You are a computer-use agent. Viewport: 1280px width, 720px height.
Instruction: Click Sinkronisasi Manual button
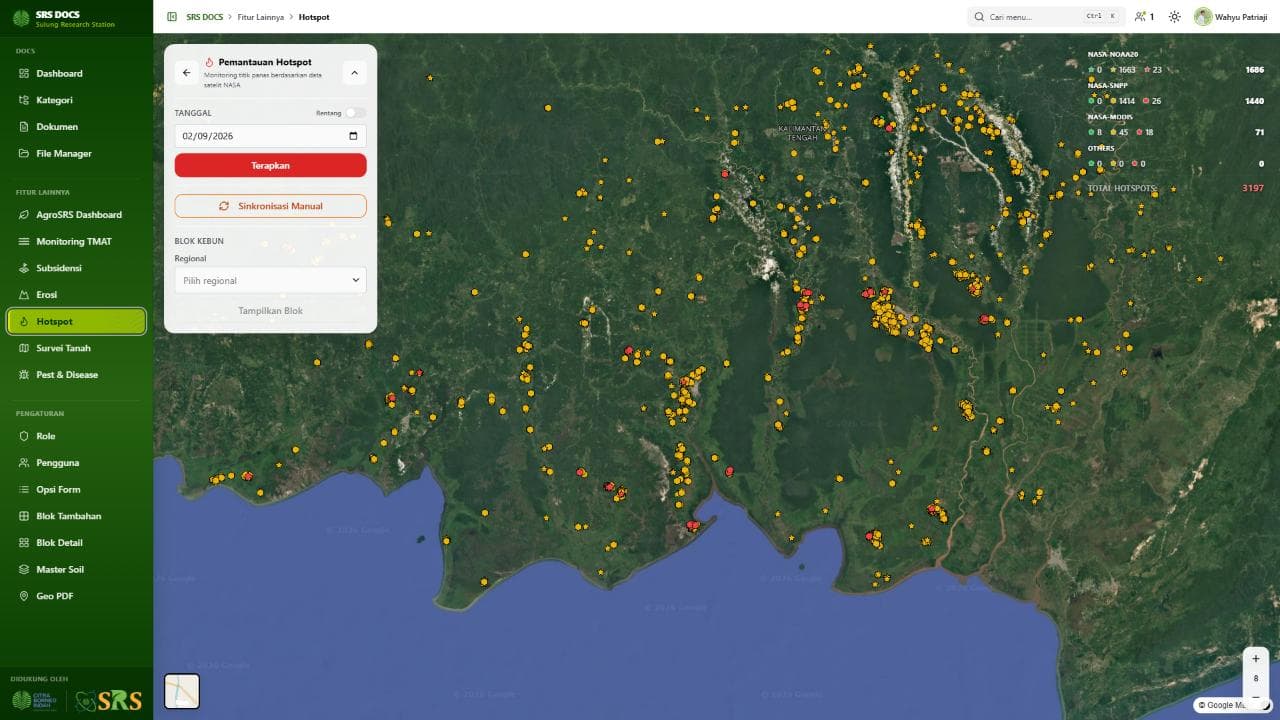click(270, 206)
